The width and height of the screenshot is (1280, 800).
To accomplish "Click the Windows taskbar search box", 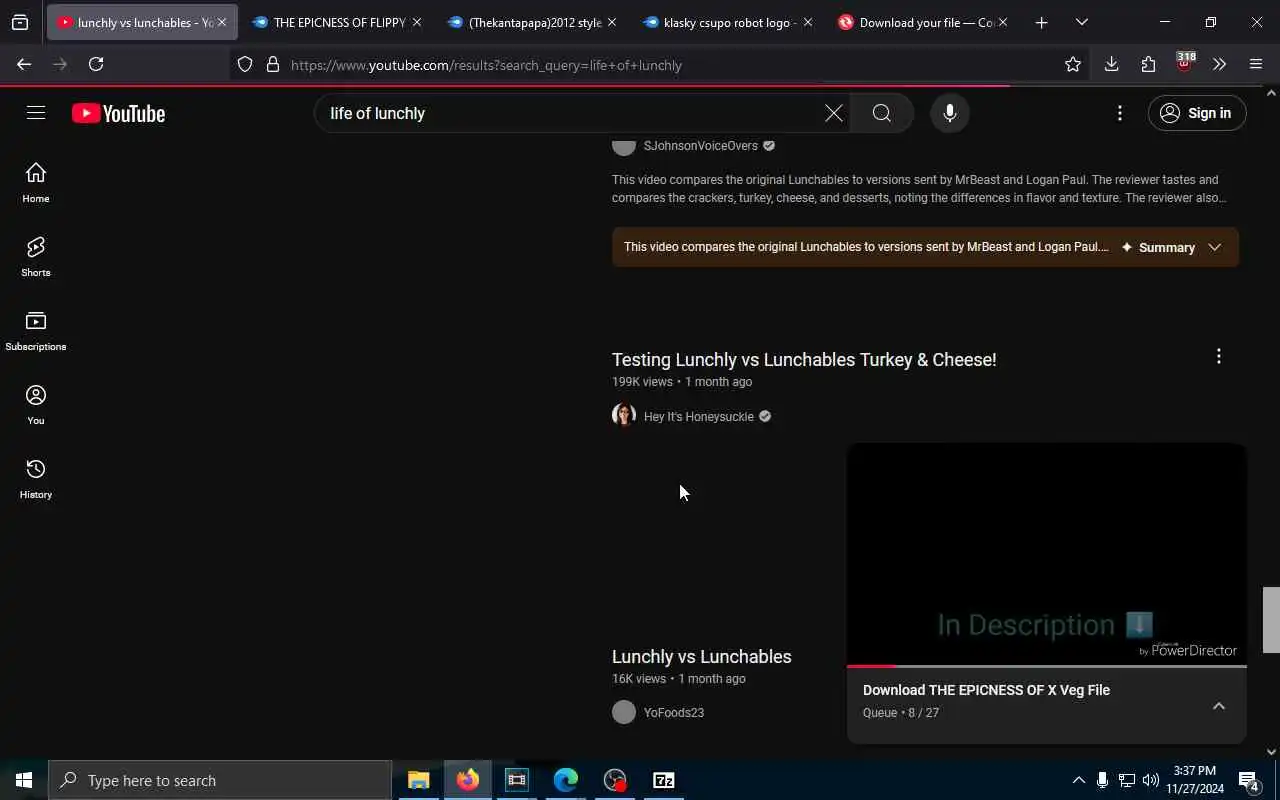I will [x=220, y=780].
